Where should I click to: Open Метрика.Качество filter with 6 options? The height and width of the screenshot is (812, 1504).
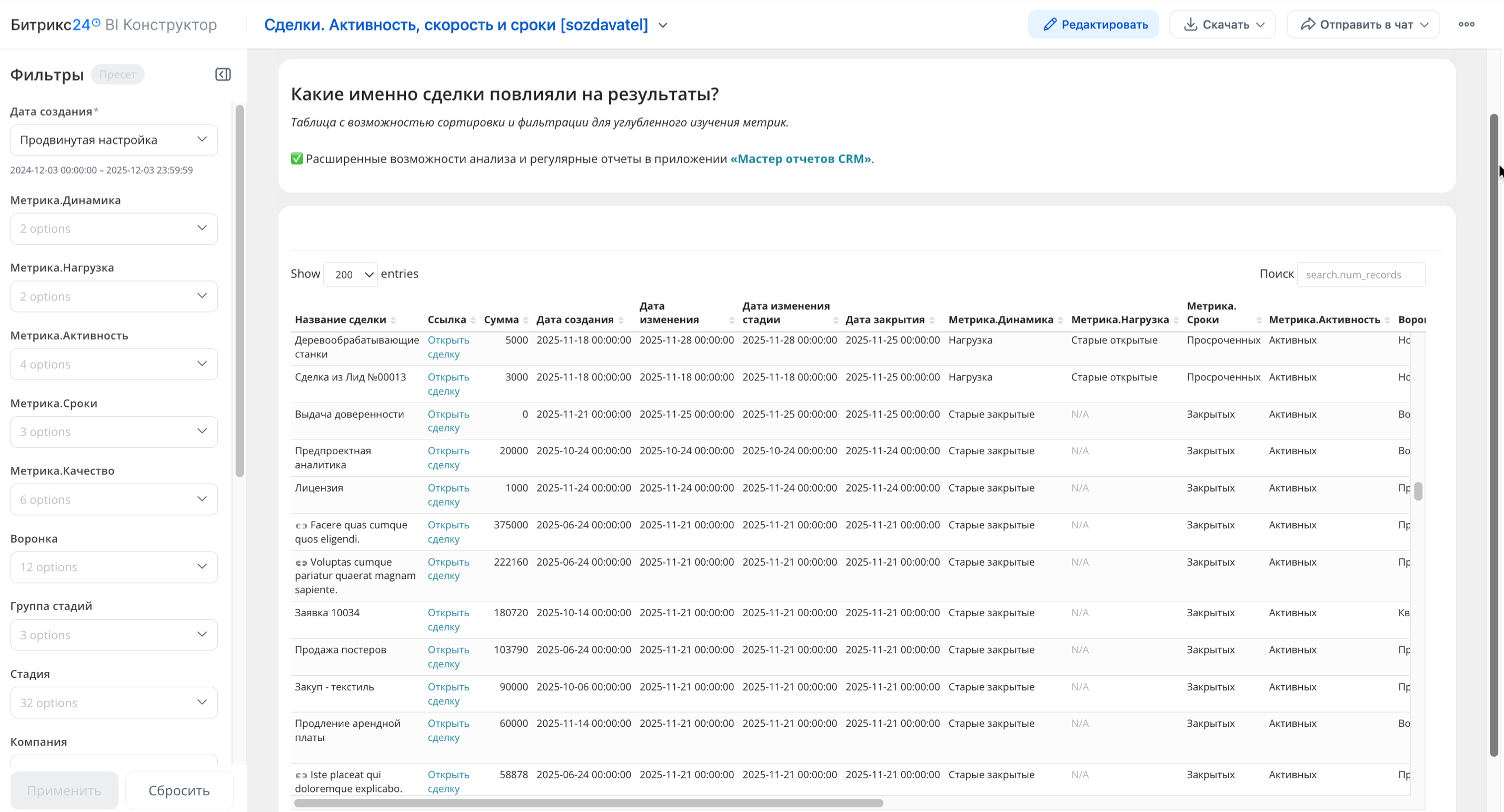[x=114, y=499]
